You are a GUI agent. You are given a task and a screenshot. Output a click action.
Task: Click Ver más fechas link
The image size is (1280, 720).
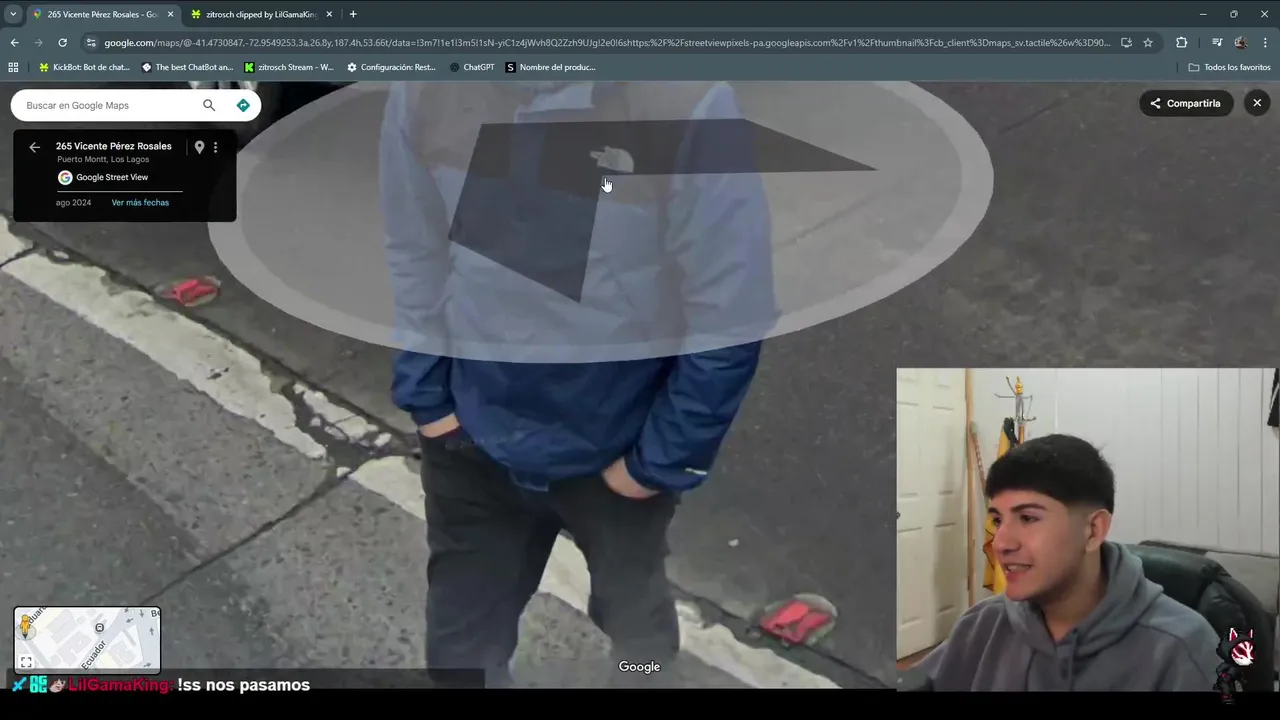[x=140, y=202]
